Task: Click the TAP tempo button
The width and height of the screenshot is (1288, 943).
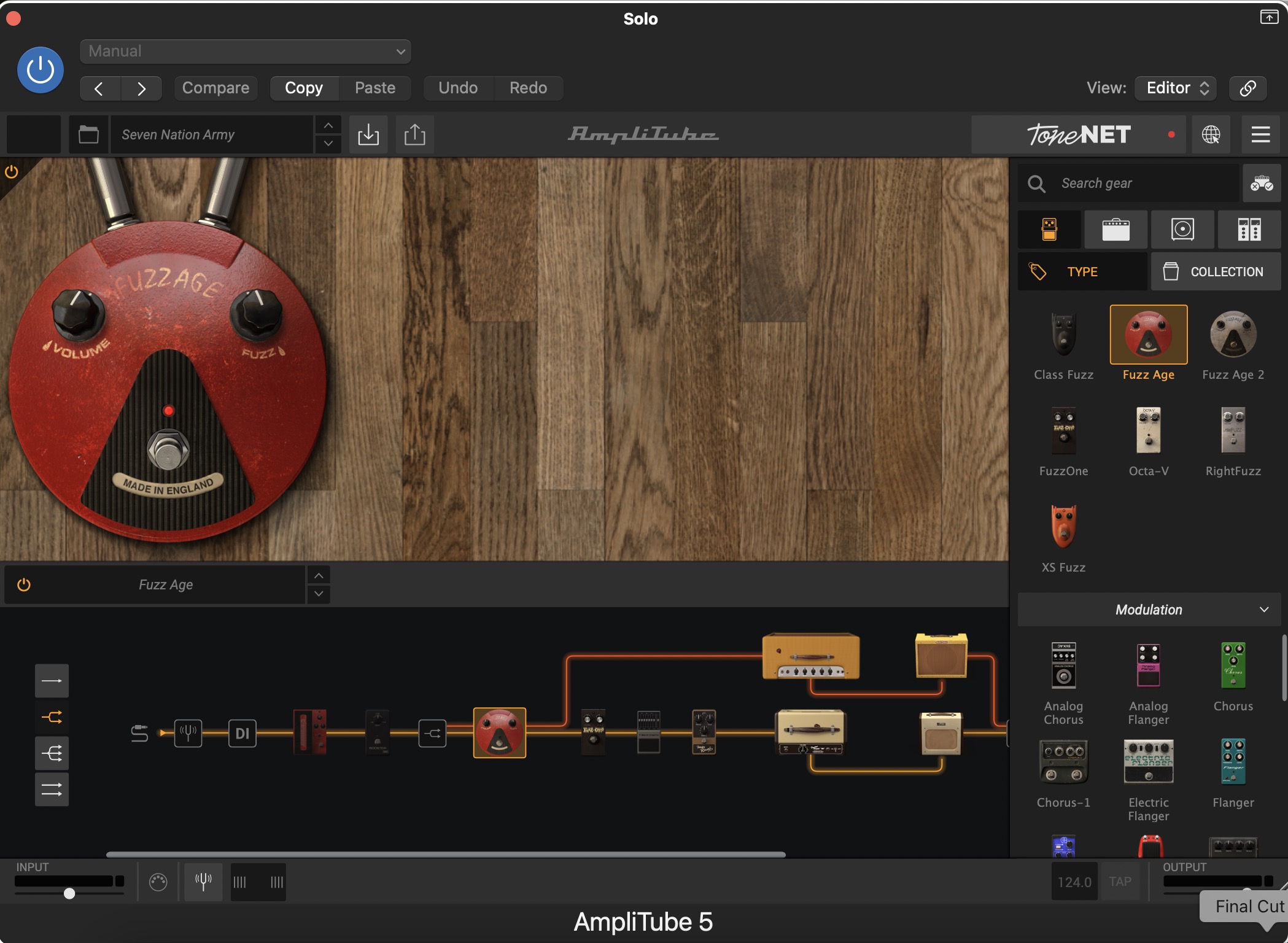Action: tap(1120, 882)
